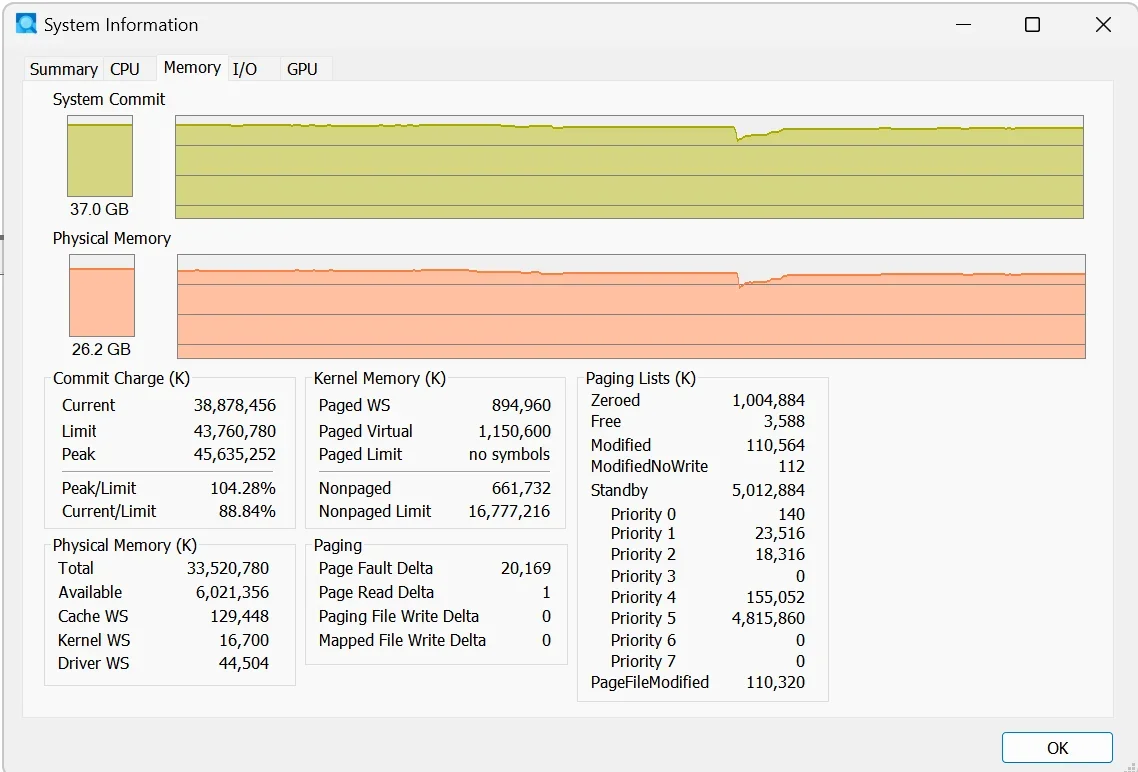
Task: Click the System Commit history graph
Action: pos(629,167)
